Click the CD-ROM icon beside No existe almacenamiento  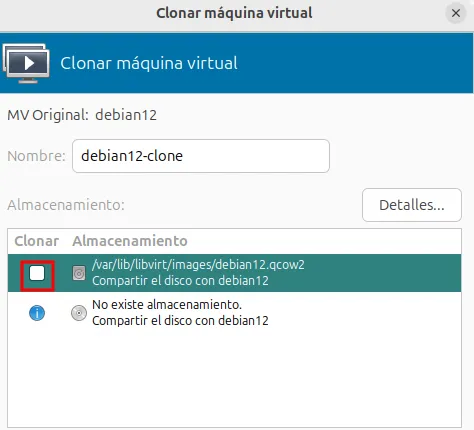coord(79,313)
